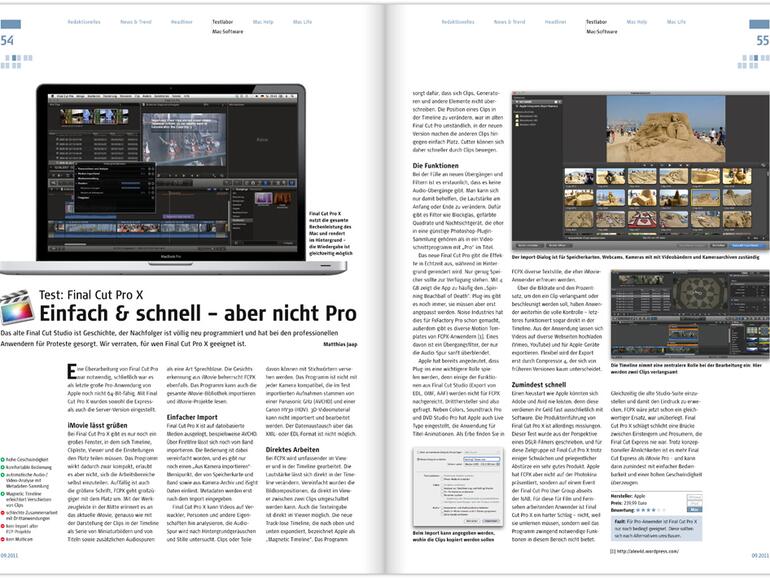Image resolution: width=770 pixels, height=578 pixels.
Task: Click the 'Zumindest schnell' subheading
Action: 539,385
